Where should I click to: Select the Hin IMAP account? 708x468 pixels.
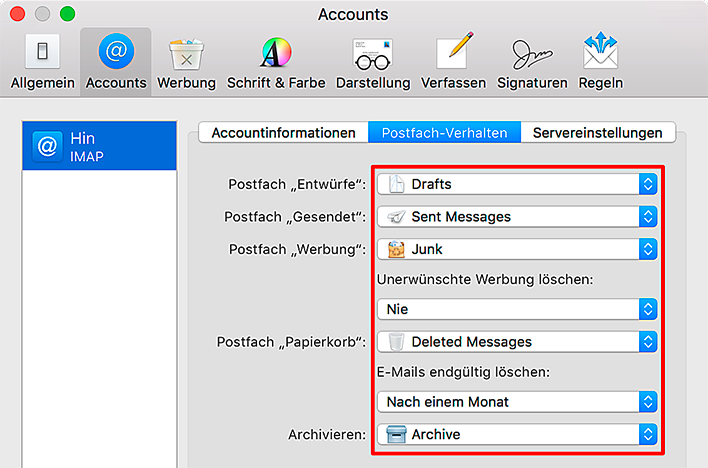[x=99, y=146]
